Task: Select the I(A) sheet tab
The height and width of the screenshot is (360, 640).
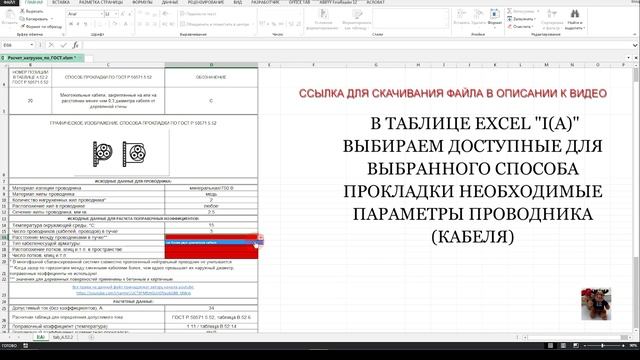Action: pos(40,337)
